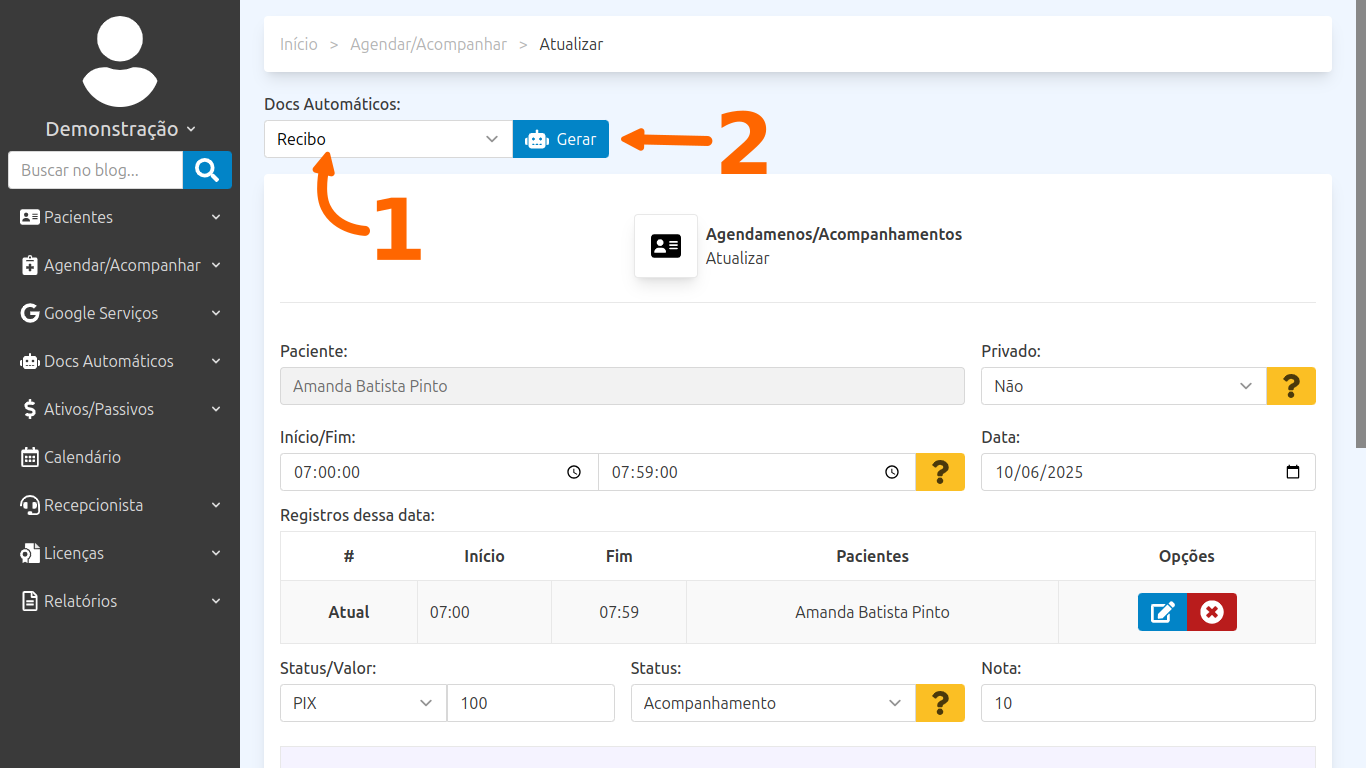1366x768 pixels.
Task: Open the Acompanhamento status dropdown
Action: pyautogui.click(x=773, y=703)
